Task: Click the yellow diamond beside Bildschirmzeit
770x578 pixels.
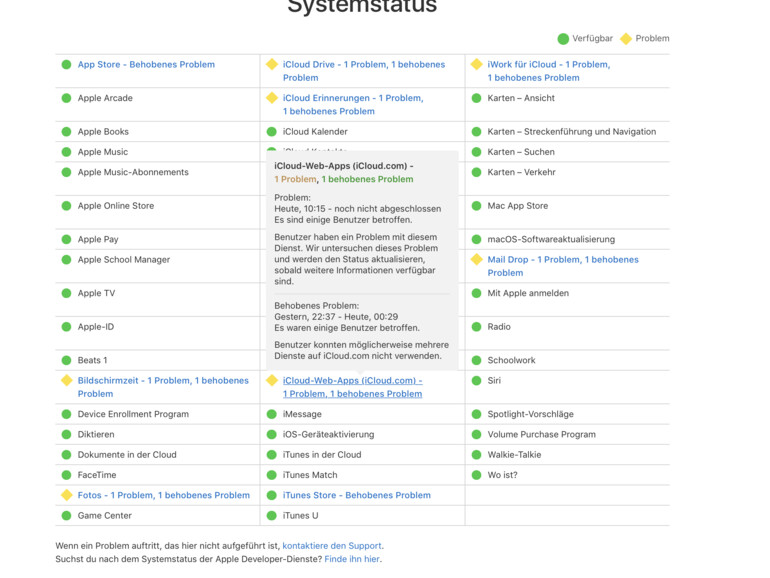Action: 67,381
